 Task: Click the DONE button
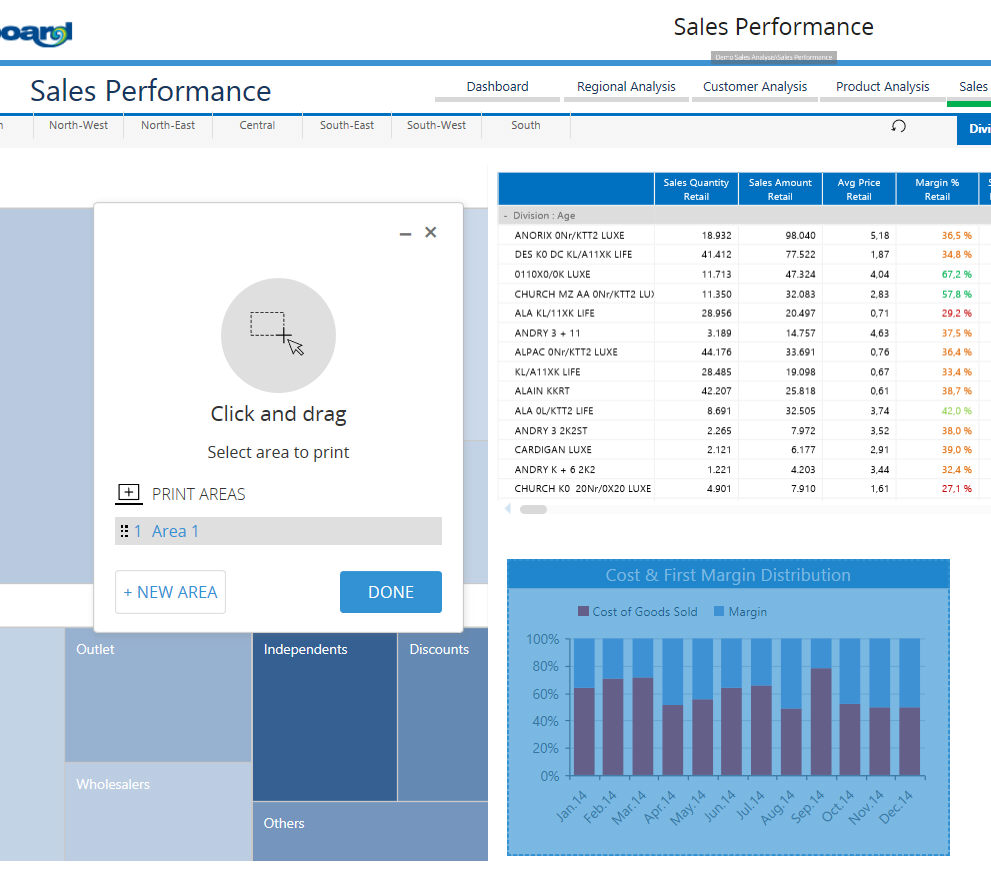pos(391,592)
